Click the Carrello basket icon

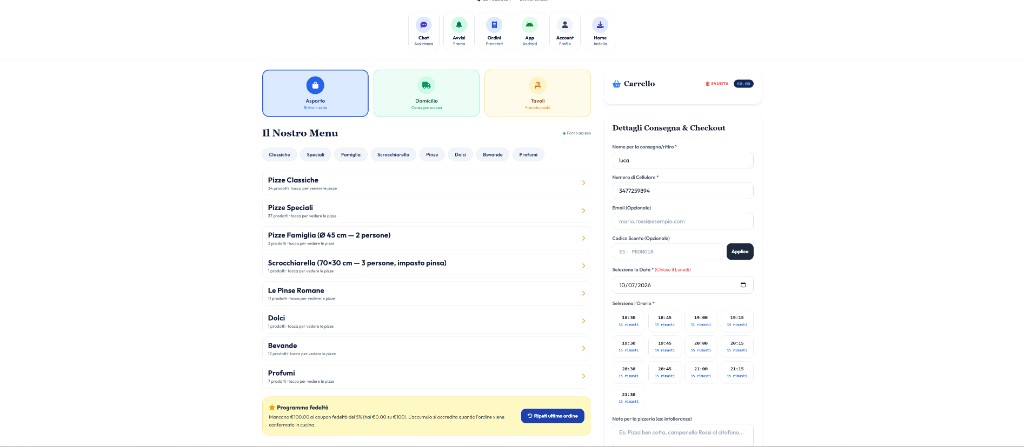(x=616, y=84)
